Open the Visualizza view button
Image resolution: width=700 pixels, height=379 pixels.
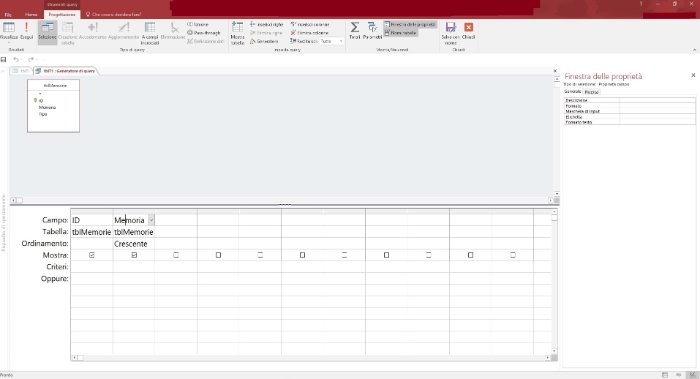(9, 31)
